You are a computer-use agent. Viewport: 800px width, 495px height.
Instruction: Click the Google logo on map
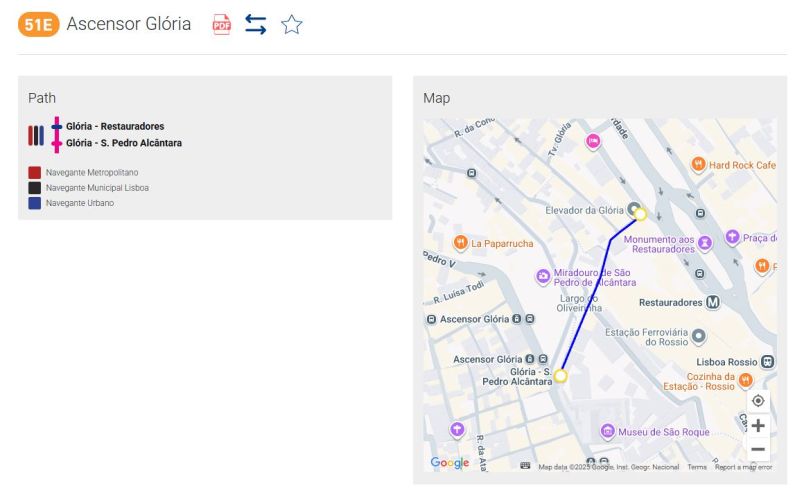click(450, 462)
